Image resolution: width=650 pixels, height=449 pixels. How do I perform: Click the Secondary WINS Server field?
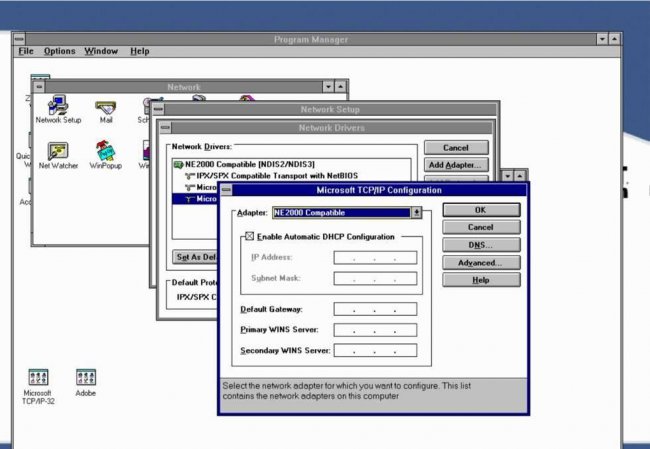(375, 350)
